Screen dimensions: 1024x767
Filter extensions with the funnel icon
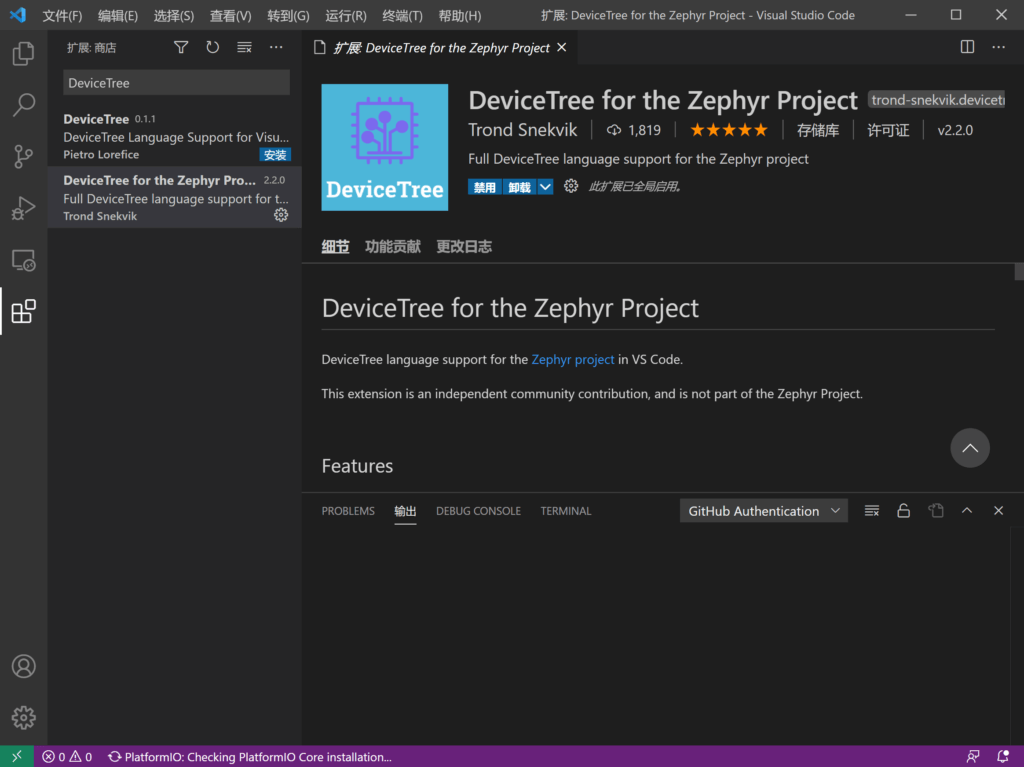coord(181,47)
